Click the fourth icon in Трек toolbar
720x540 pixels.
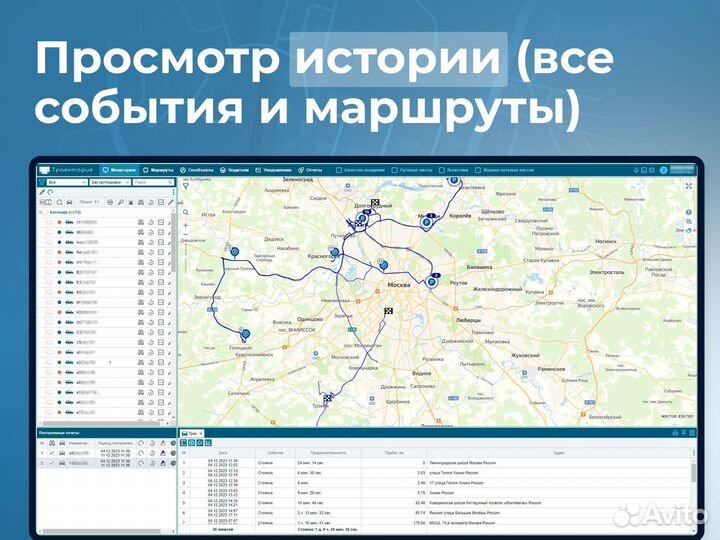click(208, 443)
